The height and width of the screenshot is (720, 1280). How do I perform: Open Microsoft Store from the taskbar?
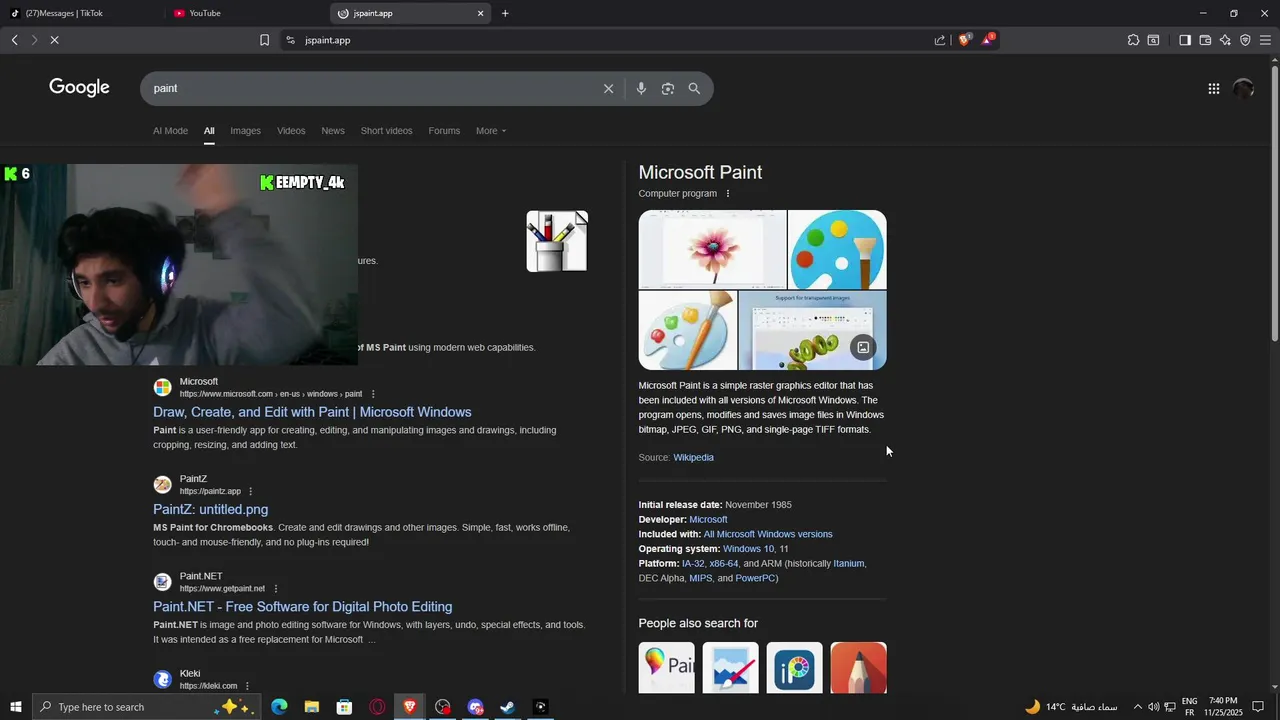click(x=344, y=707)
